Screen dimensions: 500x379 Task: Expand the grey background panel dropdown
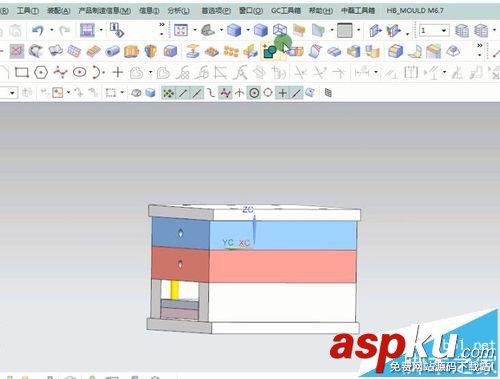pyautogui.click(x=359, y=30)
